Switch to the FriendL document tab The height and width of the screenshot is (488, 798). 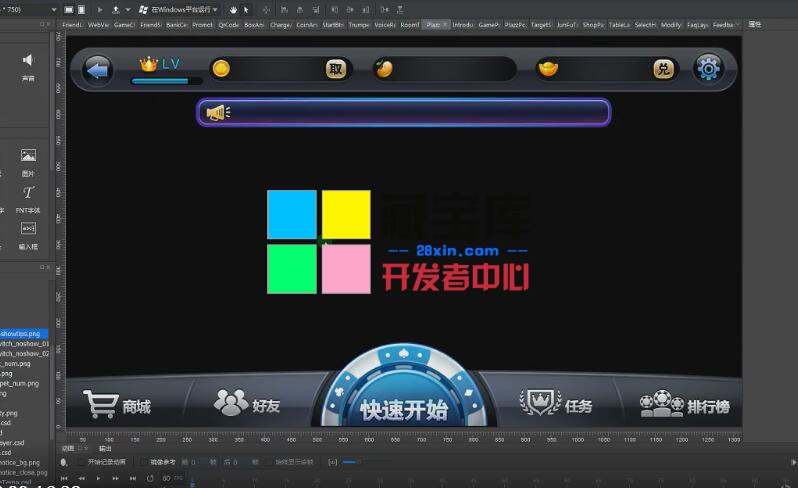click(x=72, y=24)
